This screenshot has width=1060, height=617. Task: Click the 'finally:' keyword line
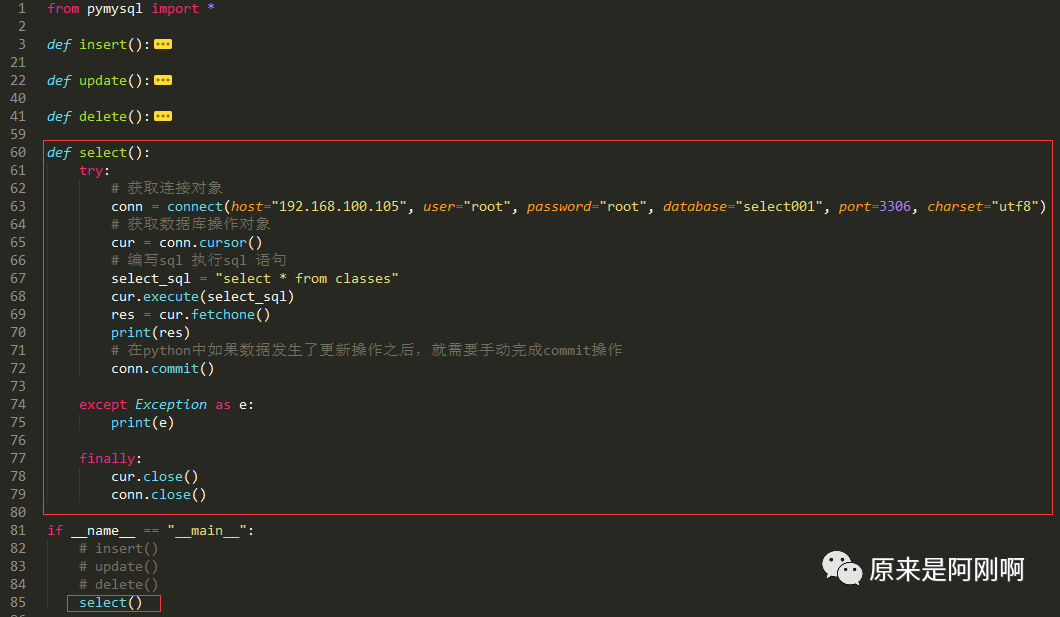coord(111,458)
